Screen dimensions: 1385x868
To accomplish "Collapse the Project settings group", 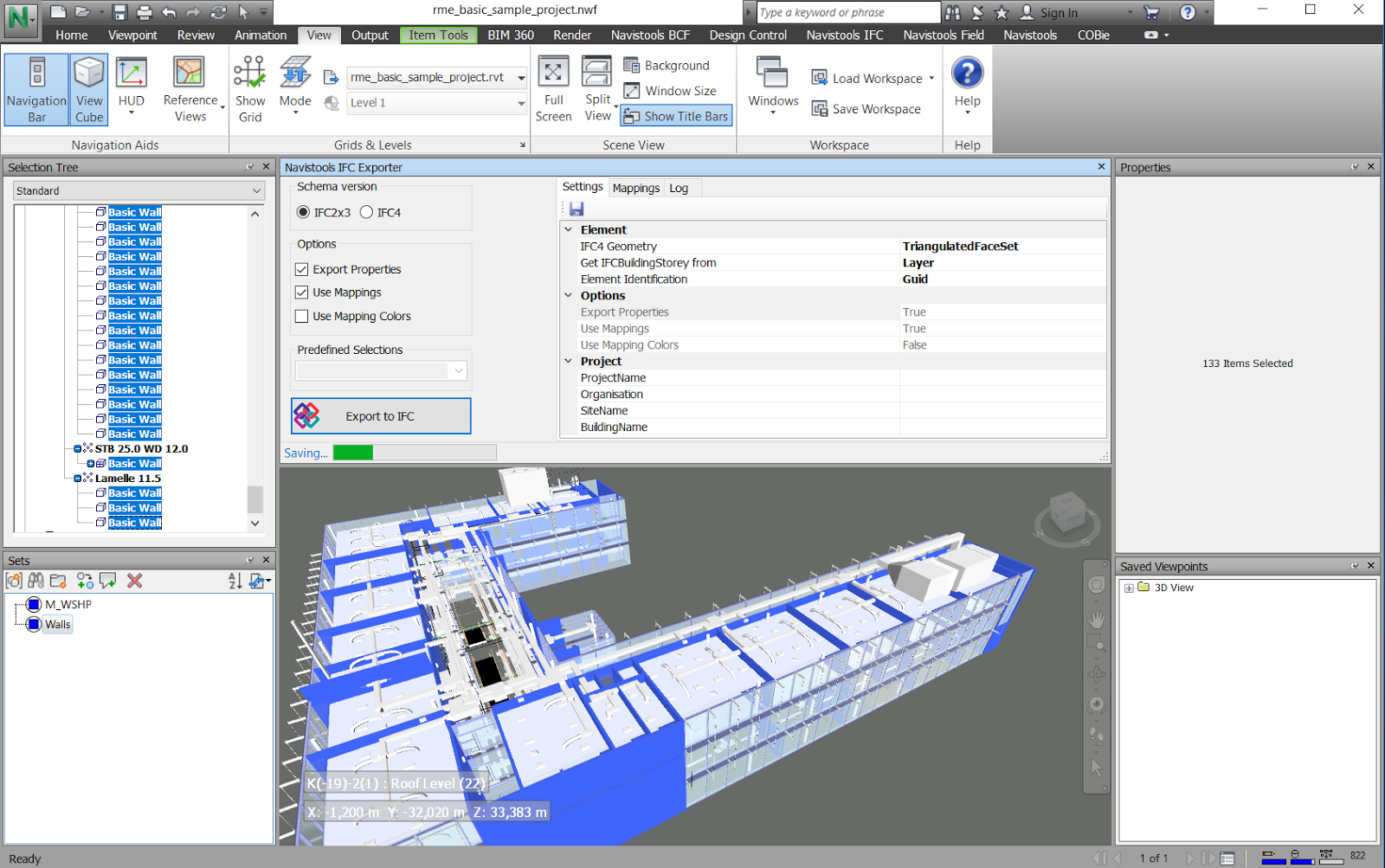I will (569, 361).
